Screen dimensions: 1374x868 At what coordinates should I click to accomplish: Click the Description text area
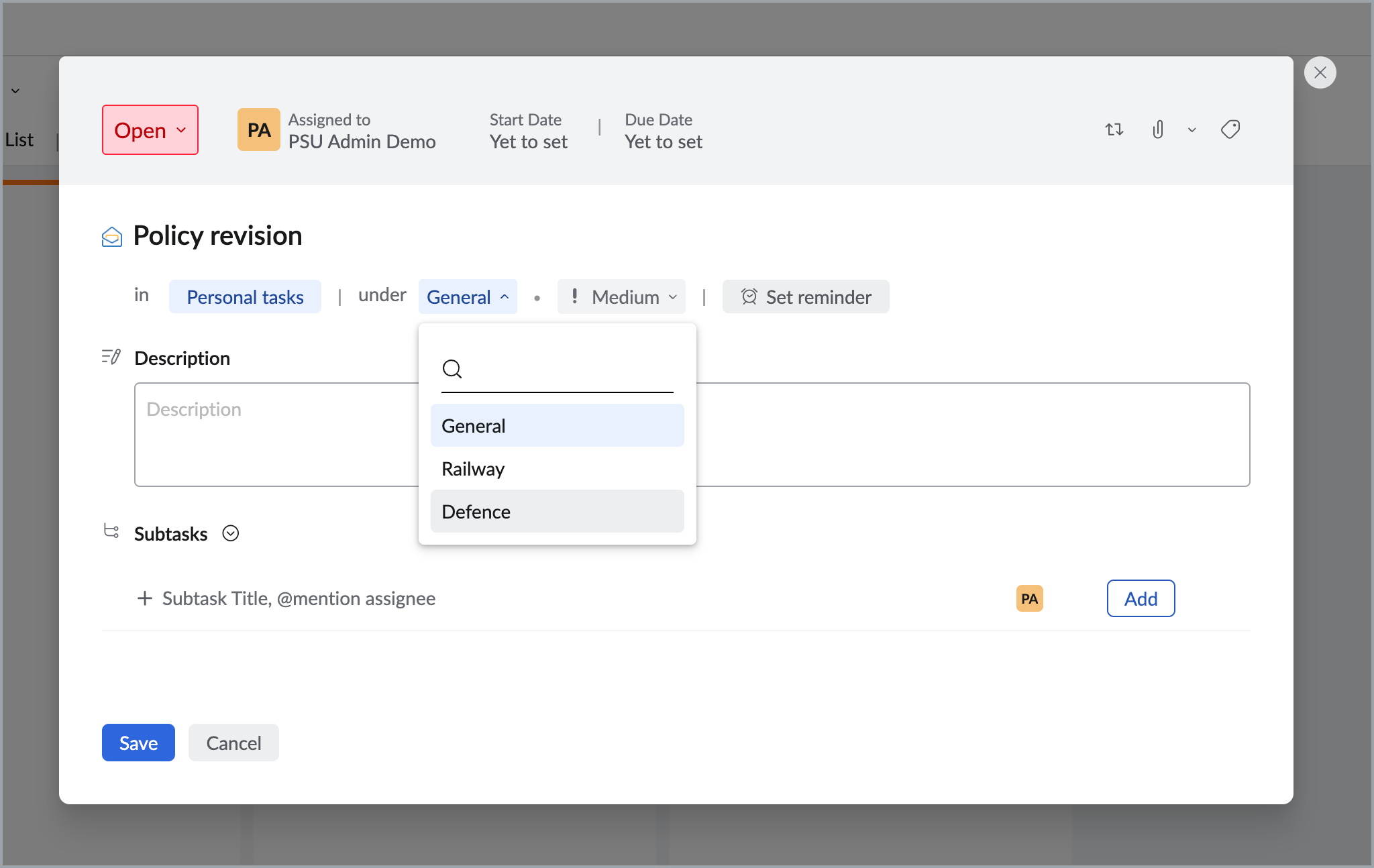(692, 435)
